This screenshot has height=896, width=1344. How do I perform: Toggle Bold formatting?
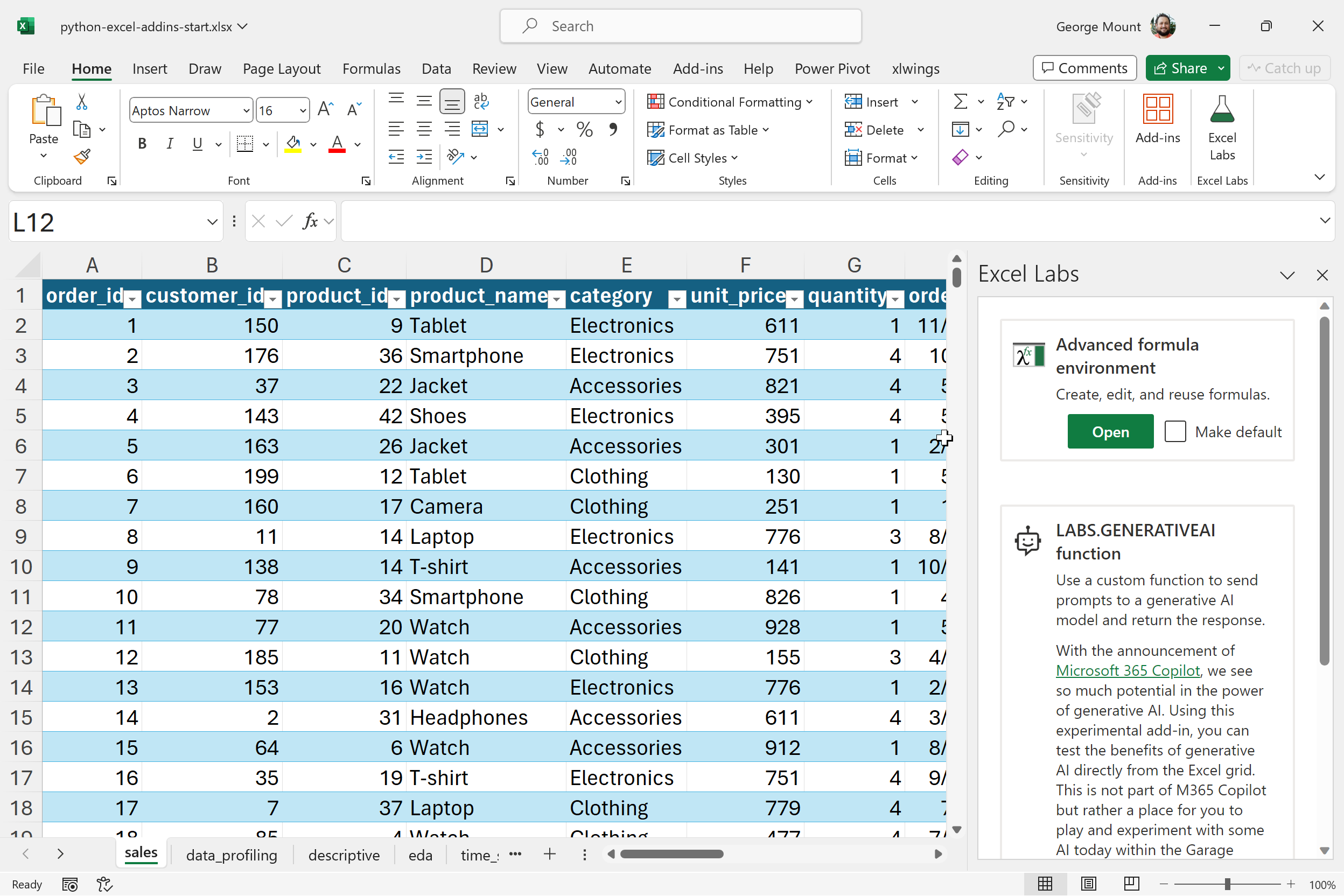pyautogui.click(x=142, y=144)
